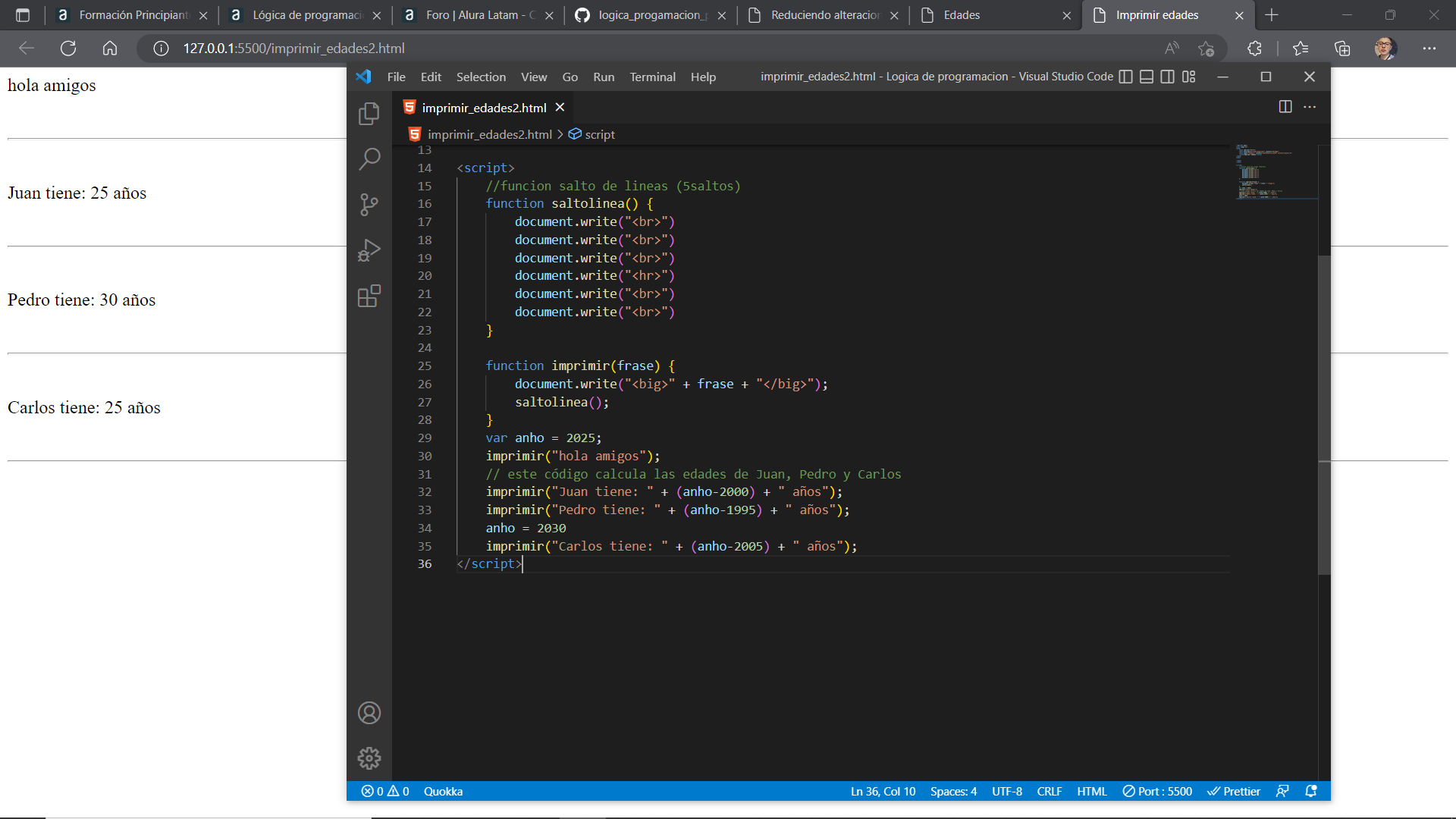
Task: Open the Edit menu
Action: [x=431, y=77]
